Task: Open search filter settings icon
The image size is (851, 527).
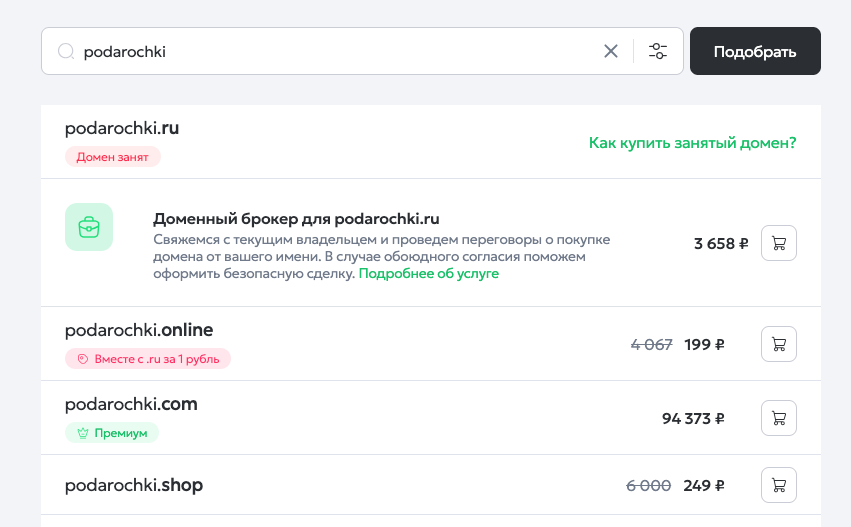Action: coord(658,51)
